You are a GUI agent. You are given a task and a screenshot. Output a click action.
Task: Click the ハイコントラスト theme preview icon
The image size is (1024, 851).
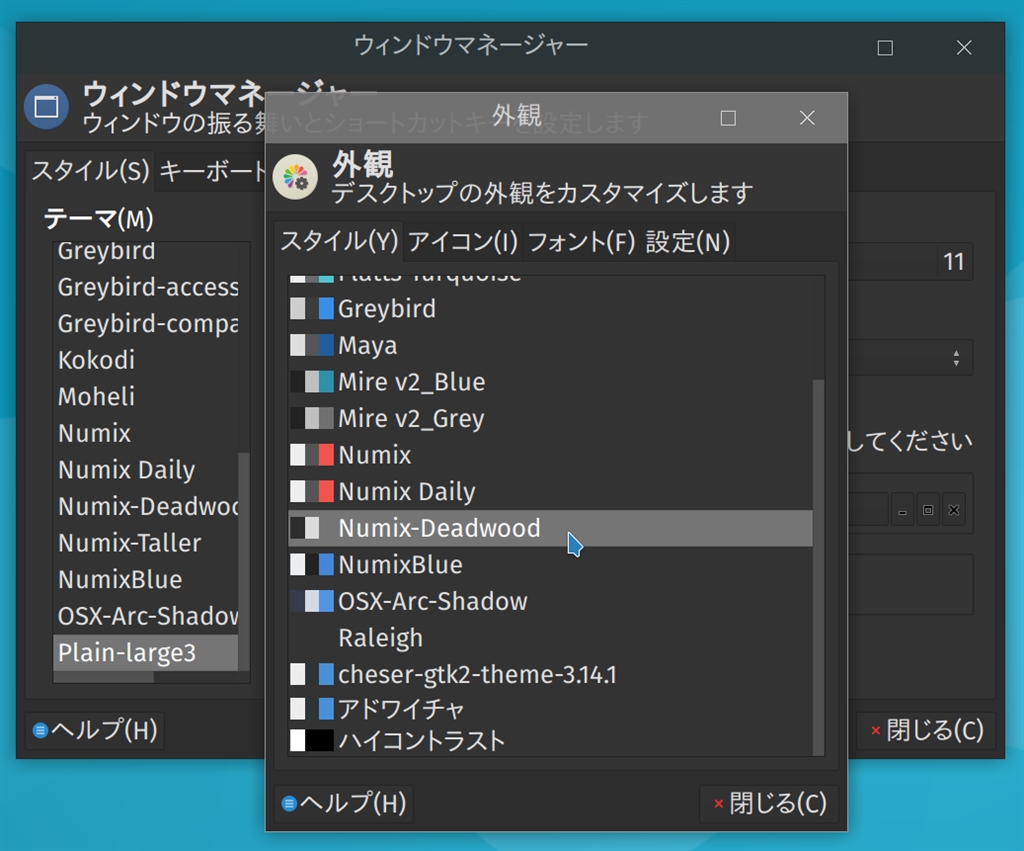coord(312,740)
